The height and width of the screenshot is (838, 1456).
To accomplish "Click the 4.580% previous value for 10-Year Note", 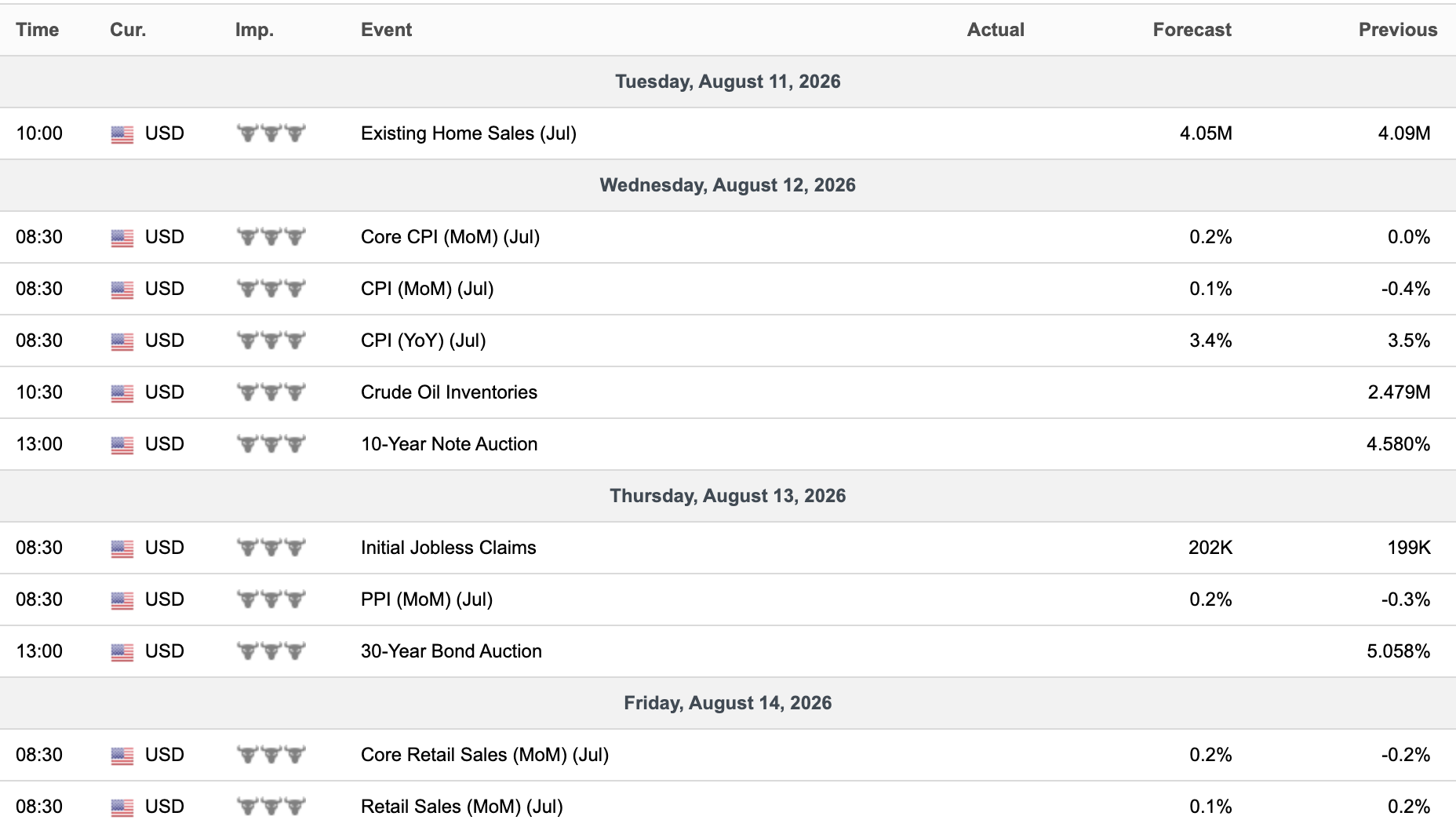I will pos(1398,444).
